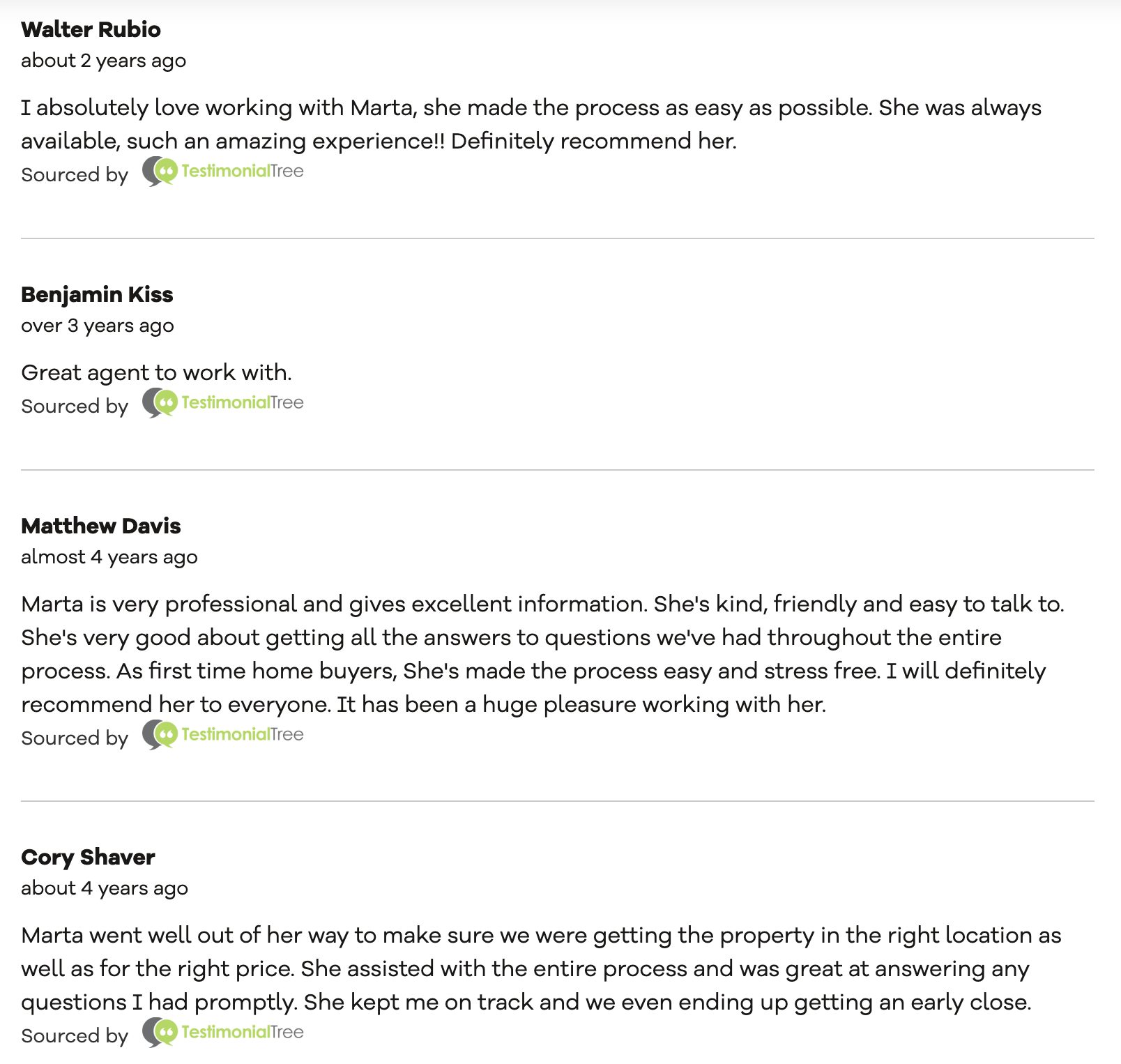This screenshot has width=1121, height=1064.
Task: Select the reviewer name Cory Shaver
Action: pyautogui.click(x=88, y=857)
